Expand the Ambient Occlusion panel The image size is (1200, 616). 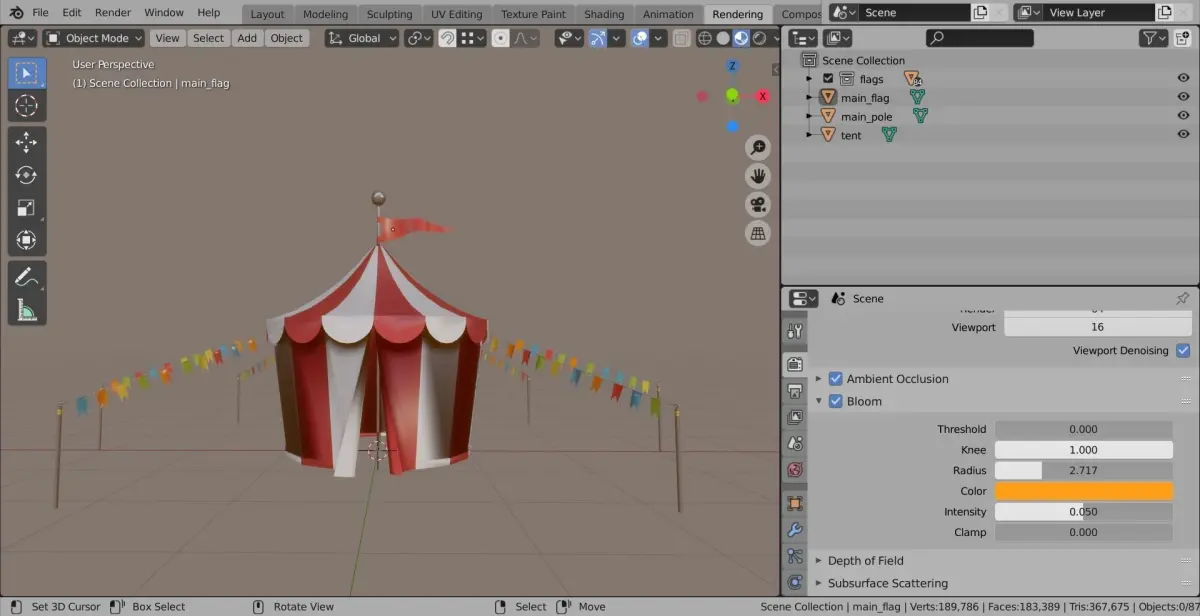pos(818,379)
